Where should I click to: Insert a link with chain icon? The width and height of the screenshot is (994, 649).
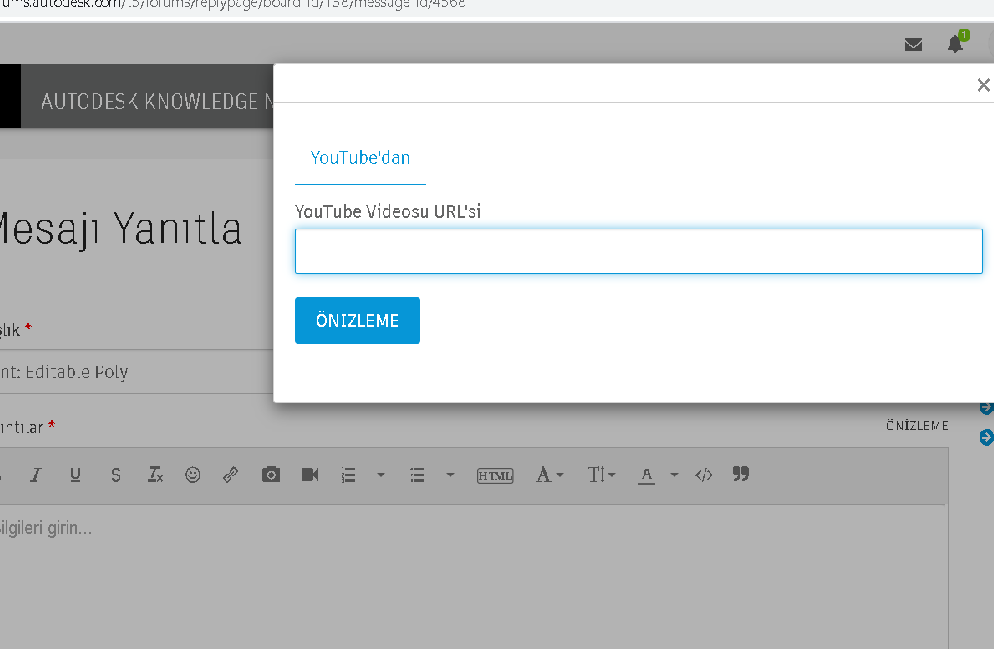(x=231, y=475)
